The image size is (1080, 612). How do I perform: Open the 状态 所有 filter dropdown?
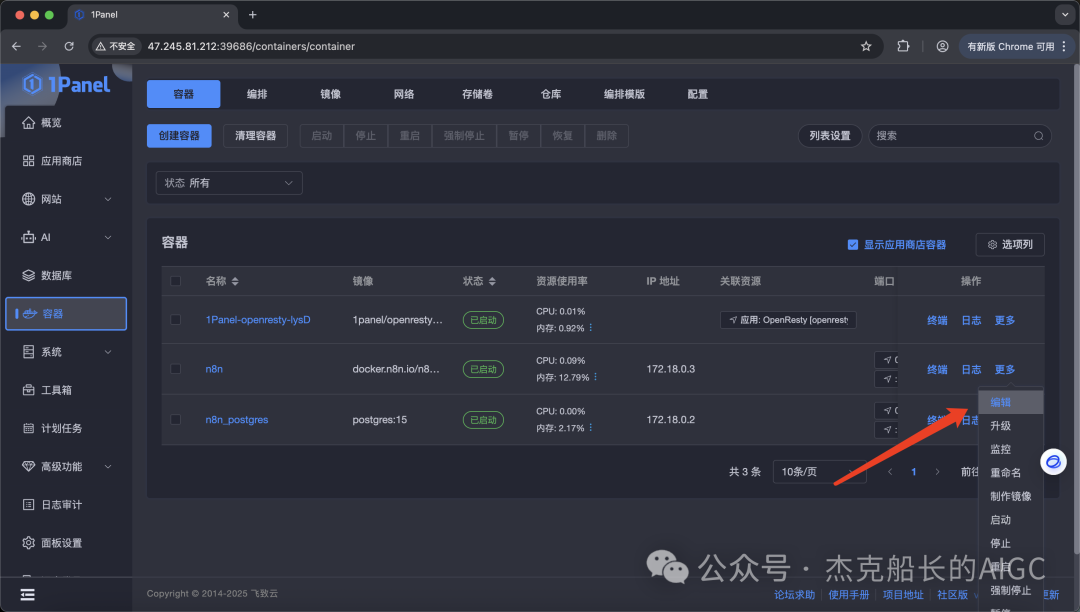coord(229,183)
